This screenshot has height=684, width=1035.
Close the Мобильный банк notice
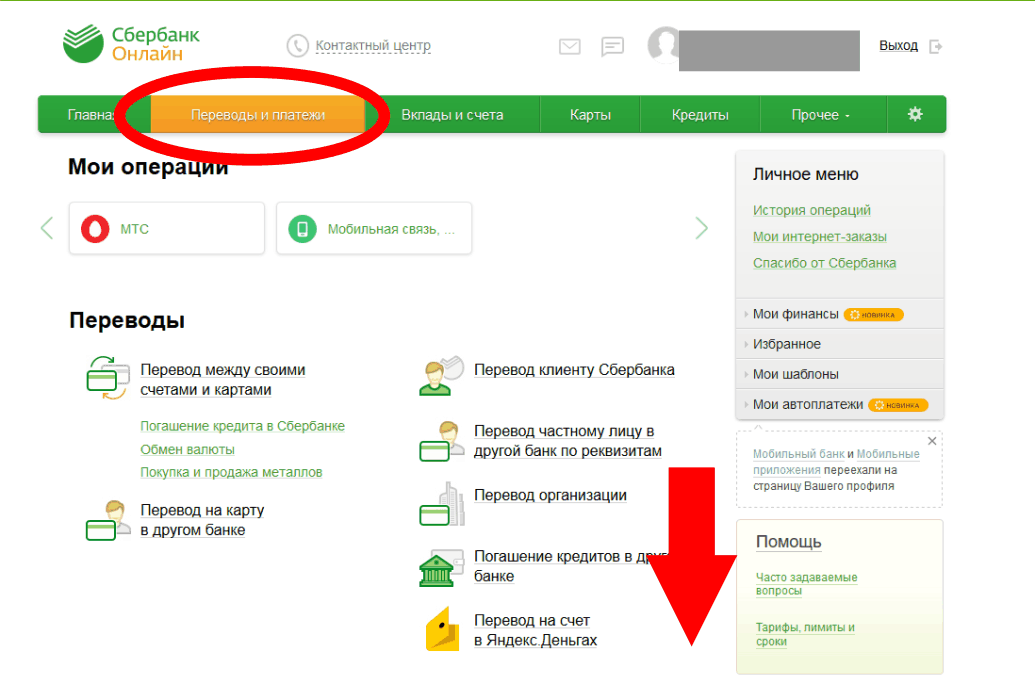coord(932,441)
